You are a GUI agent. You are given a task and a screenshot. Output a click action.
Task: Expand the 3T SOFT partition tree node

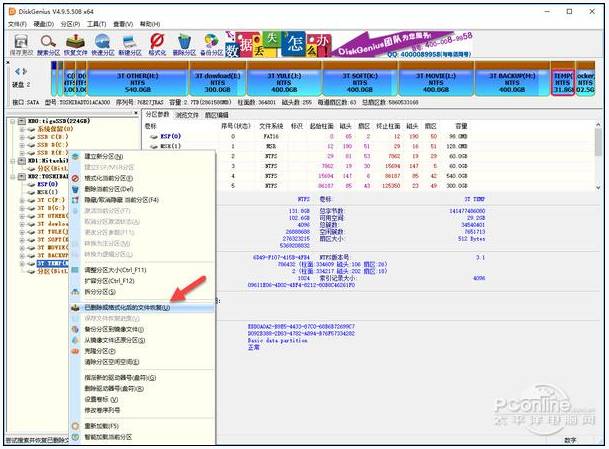[22, 240]
